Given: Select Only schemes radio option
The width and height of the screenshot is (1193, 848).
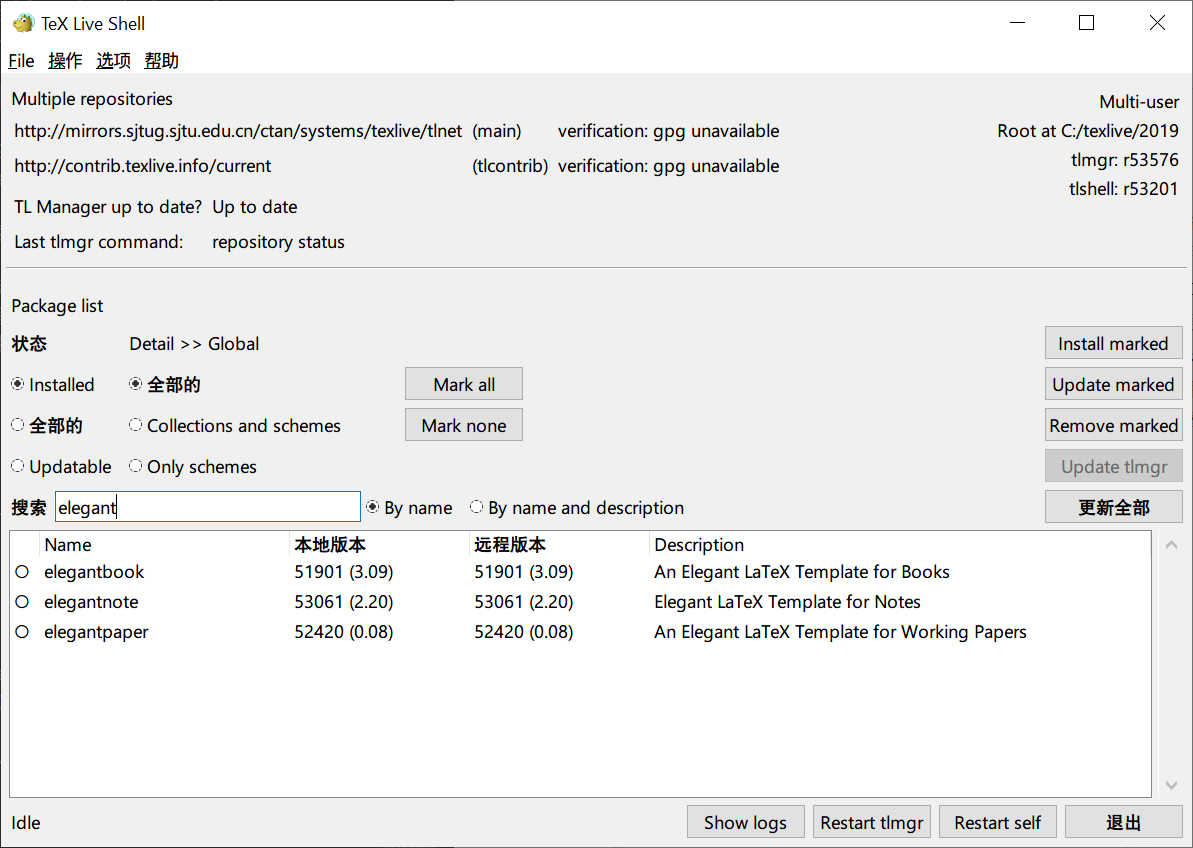Looking at the screenshot, I should (x=136, y=467).
